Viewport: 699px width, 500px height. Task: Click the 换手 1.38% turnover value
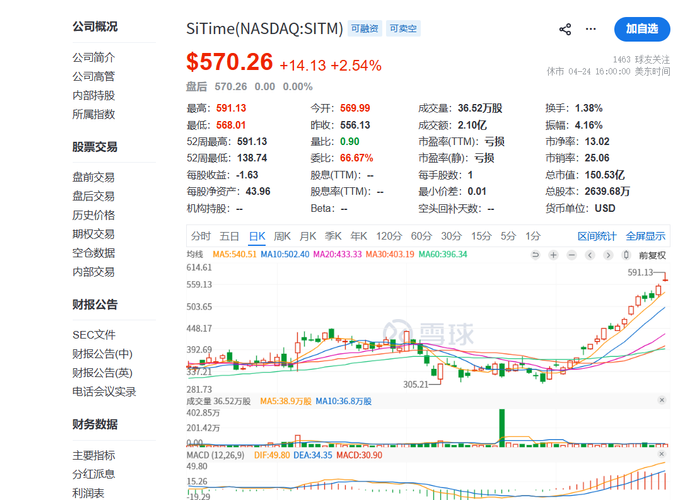(588, 108)
